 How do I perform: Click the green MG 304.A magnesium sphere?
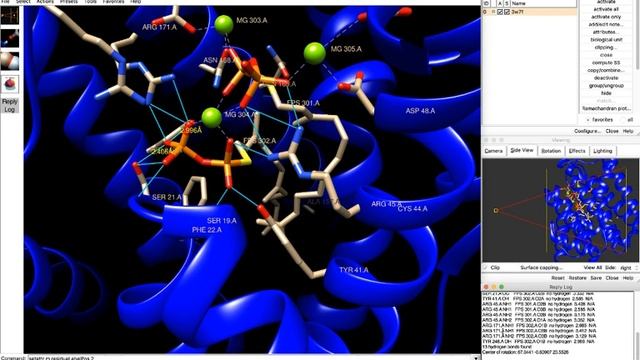[211, 118]
